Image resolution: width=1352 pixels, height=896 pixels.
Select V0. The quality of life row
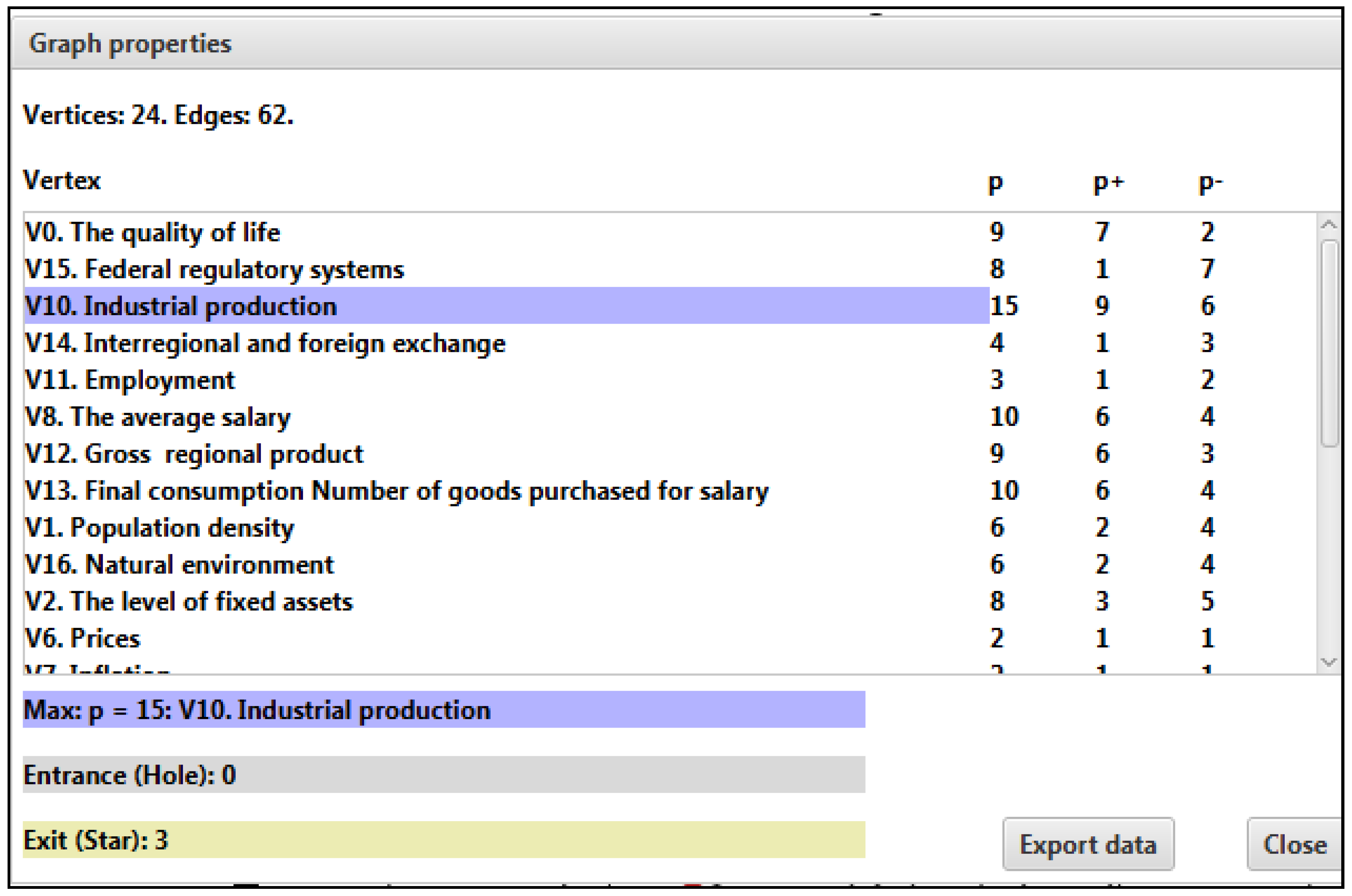152,232
